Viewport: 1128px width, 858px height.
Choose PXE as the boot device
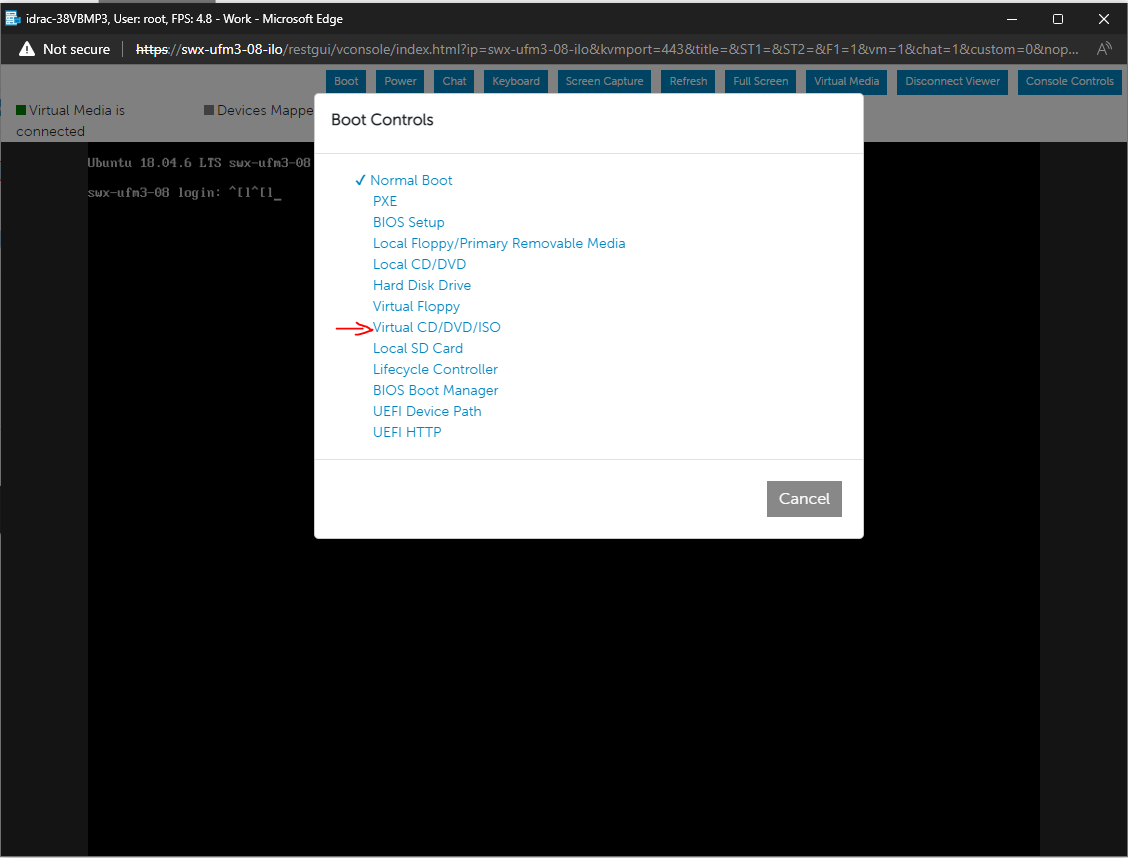pos(384,201)
